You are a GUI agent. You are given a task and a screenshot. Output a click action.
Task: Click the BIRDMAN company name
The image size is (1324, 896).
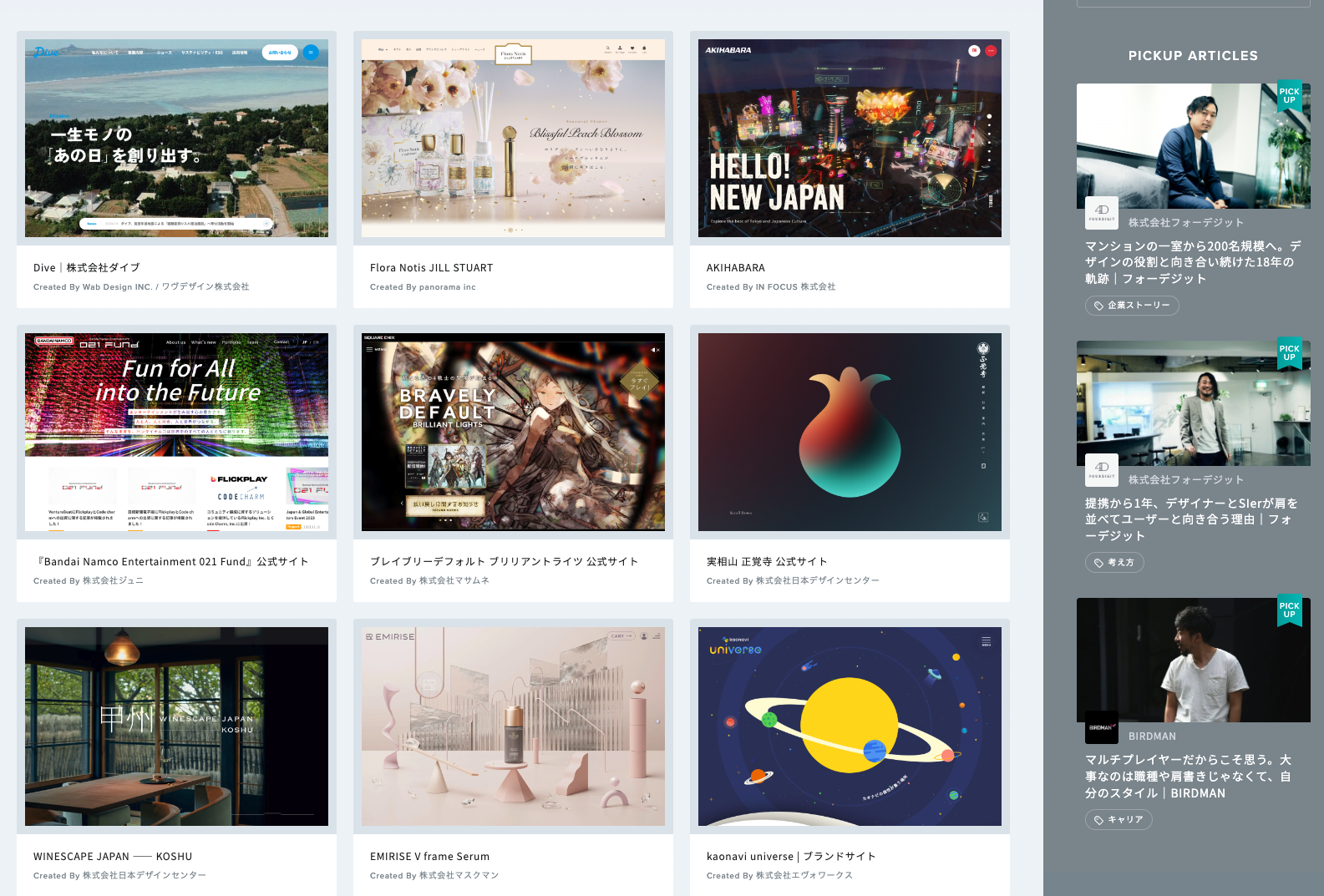coord(1152,737)
